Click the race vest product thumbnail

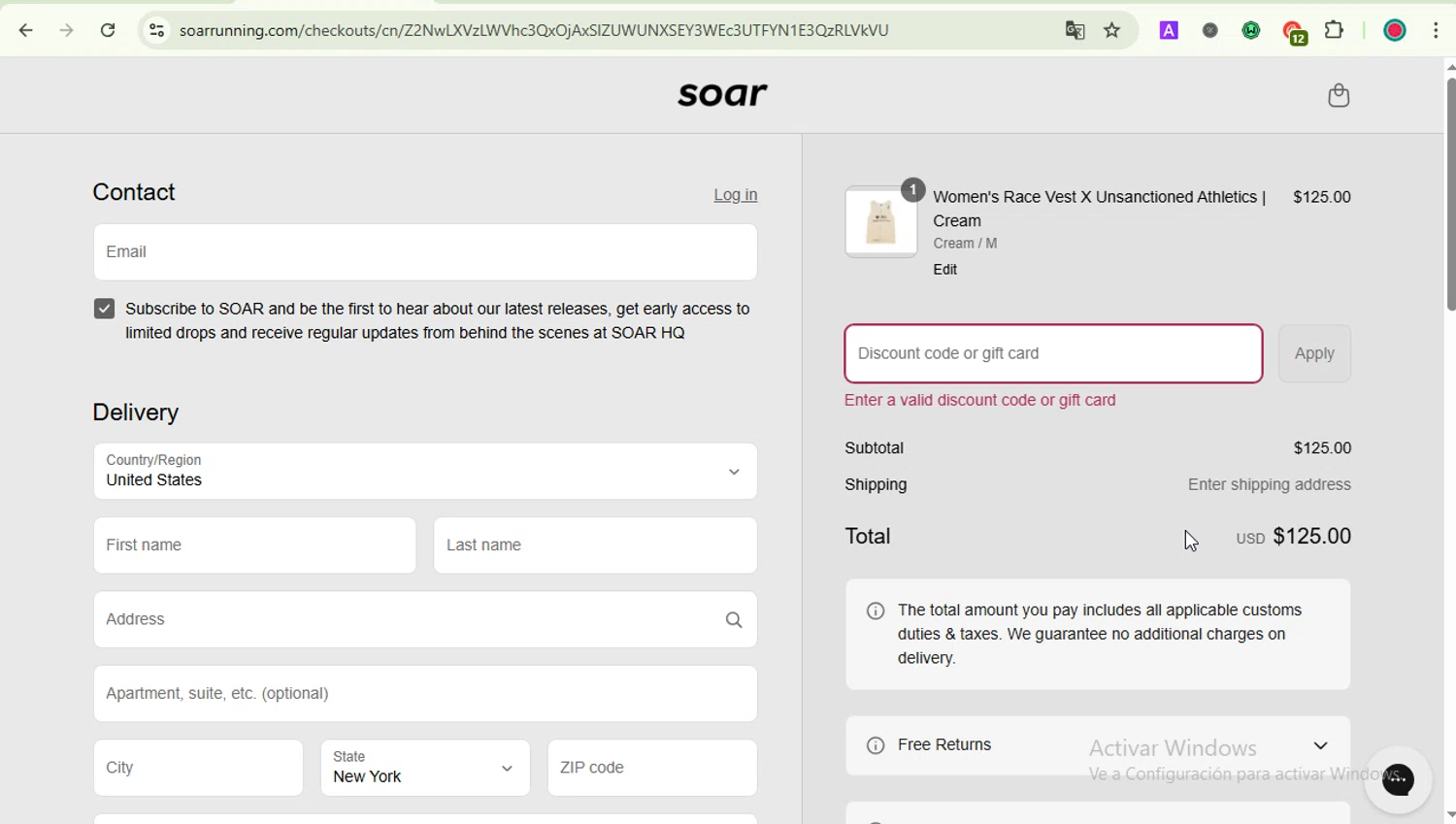(881, 222)
